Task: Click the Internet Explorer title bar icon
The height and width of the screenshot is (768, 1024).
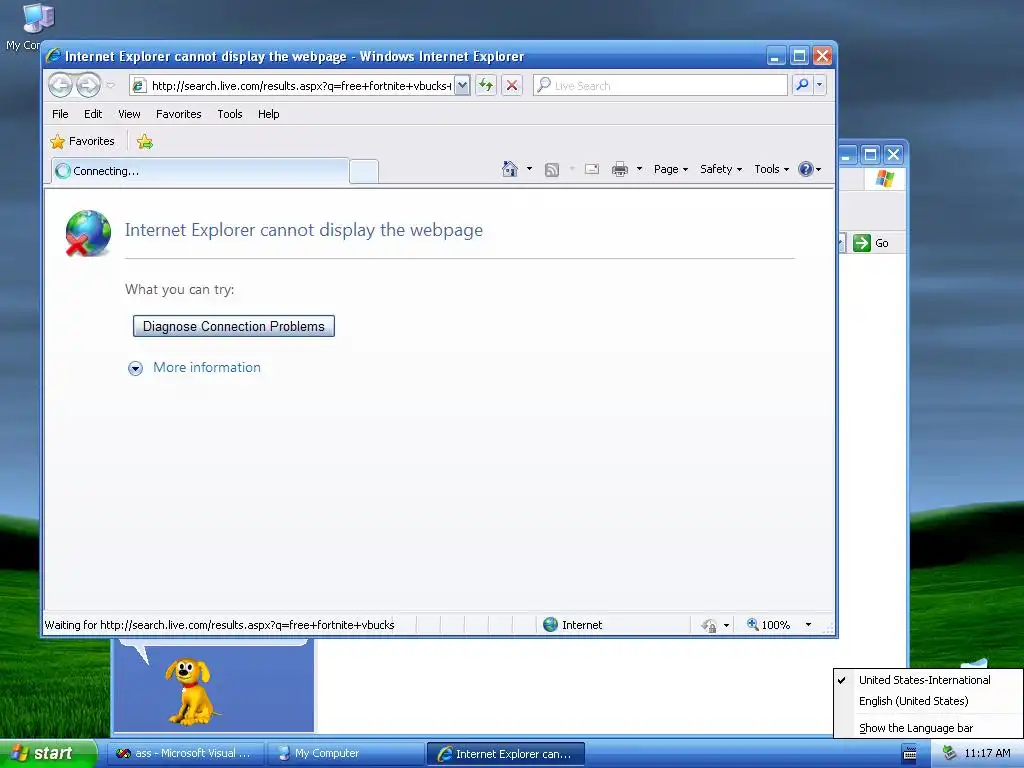Action: click(x=53, y=56)
